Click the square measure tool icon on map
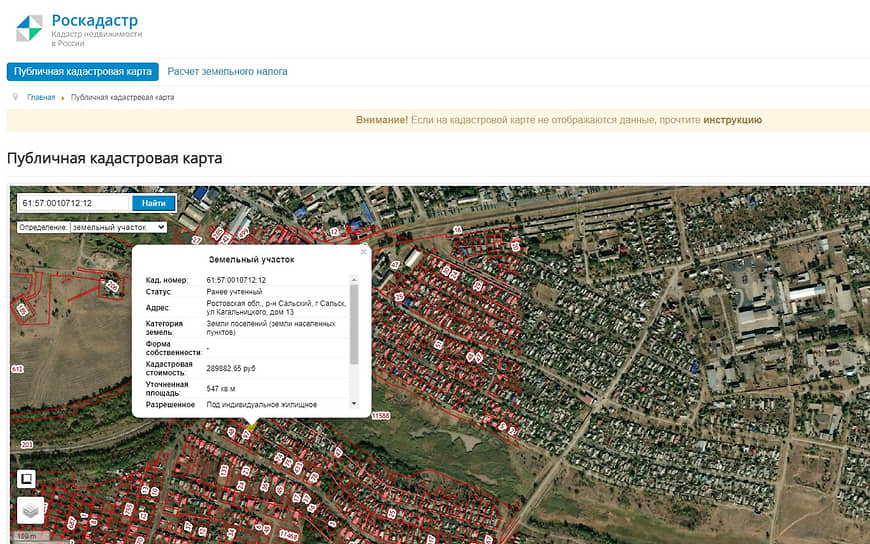 (27, 478)
